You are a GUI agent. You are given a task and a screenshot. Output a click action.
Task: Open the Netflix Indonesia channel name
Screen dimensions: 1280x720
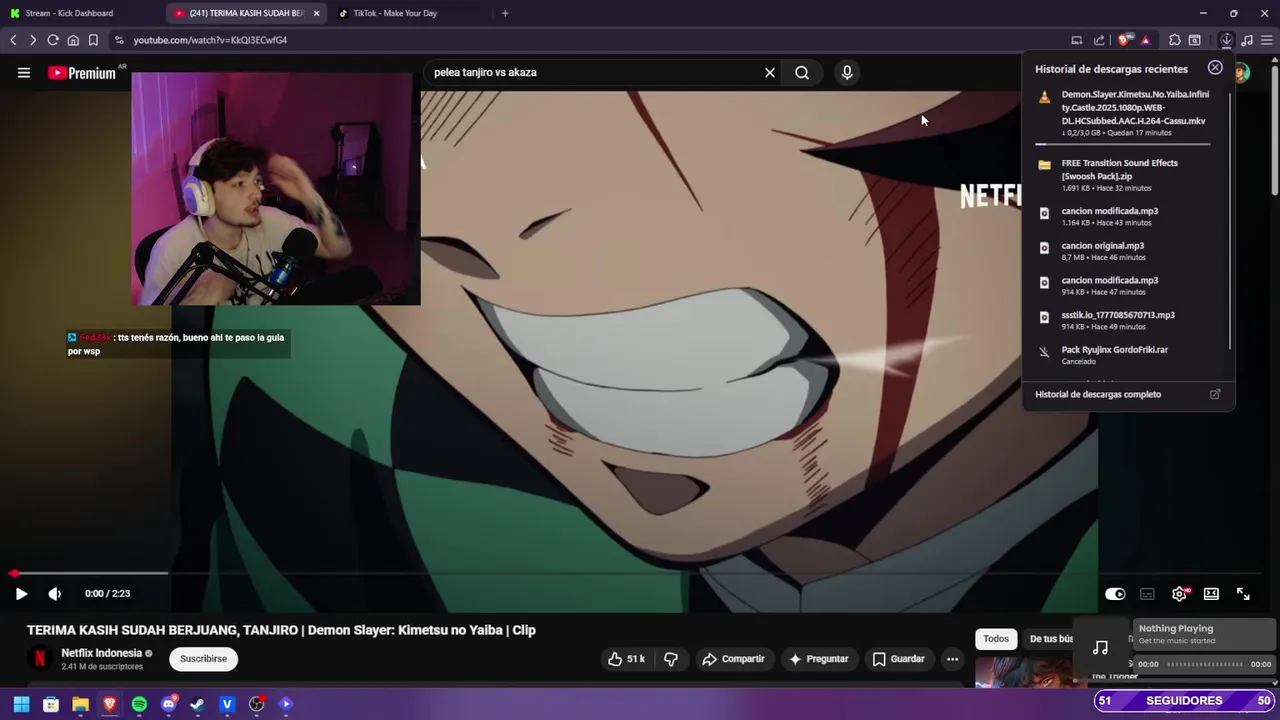[x=101, y=653]
